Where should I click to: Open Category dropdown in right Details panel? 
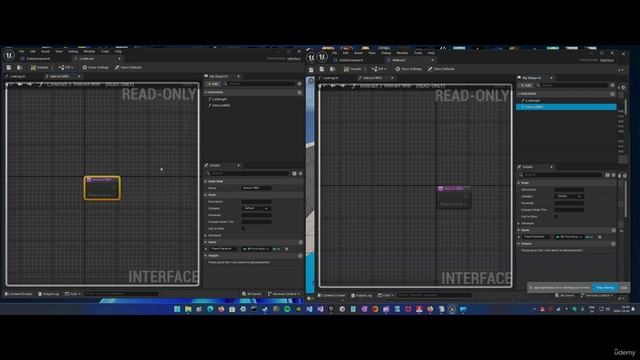click(x=569, y=196)
